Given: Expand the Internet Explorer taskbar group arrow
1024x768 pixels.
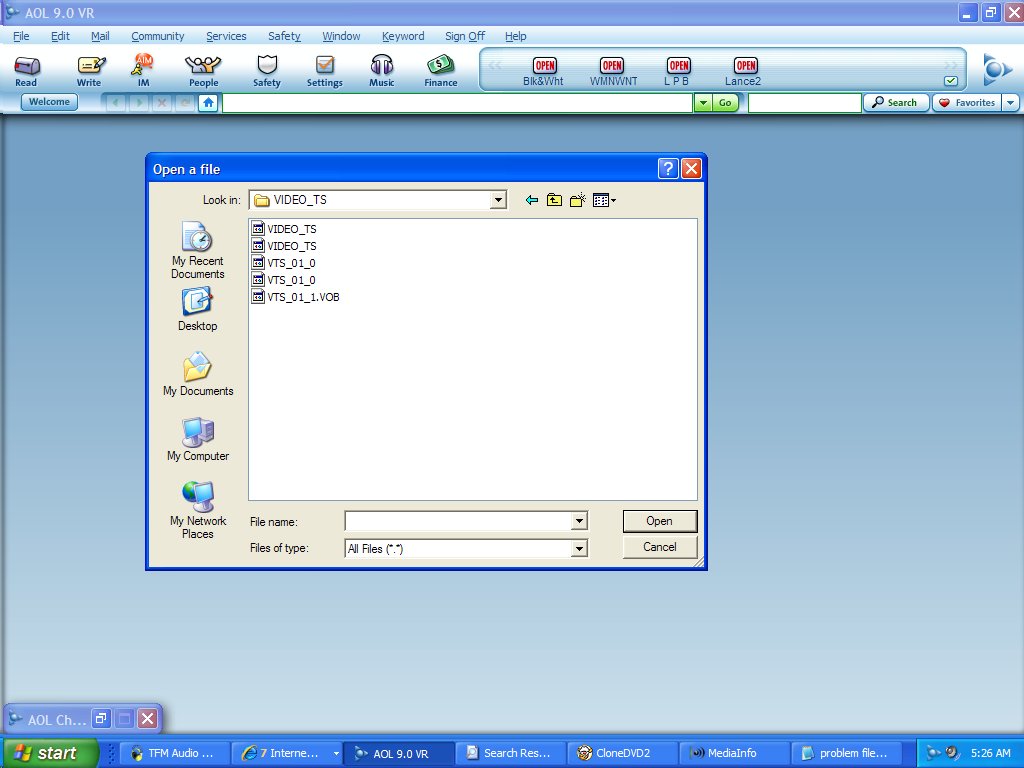Looking at the screenshot, I should click(x=336, y=753).
